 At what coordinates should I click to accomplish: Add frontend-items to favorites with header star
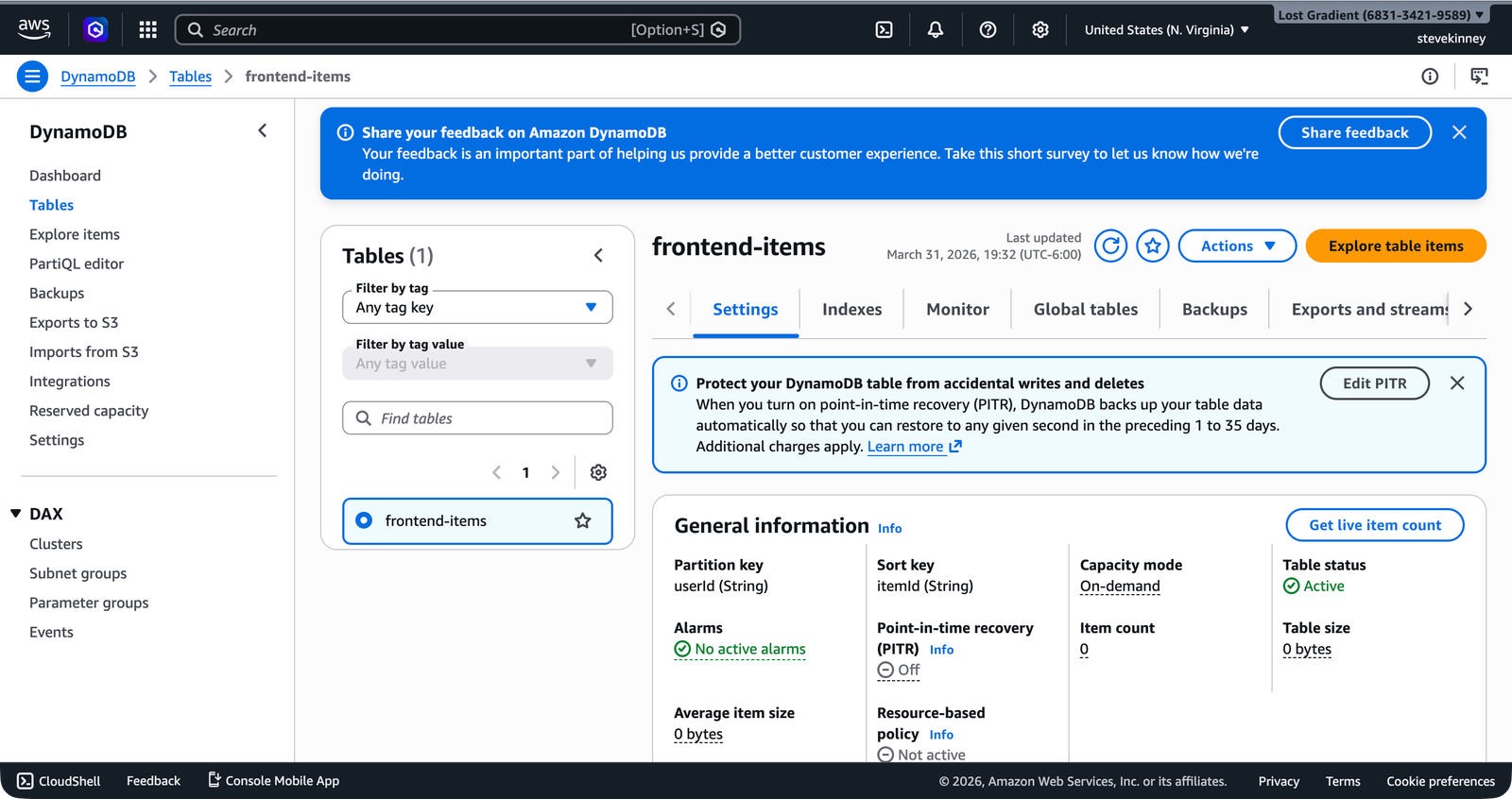(1153, 246)
